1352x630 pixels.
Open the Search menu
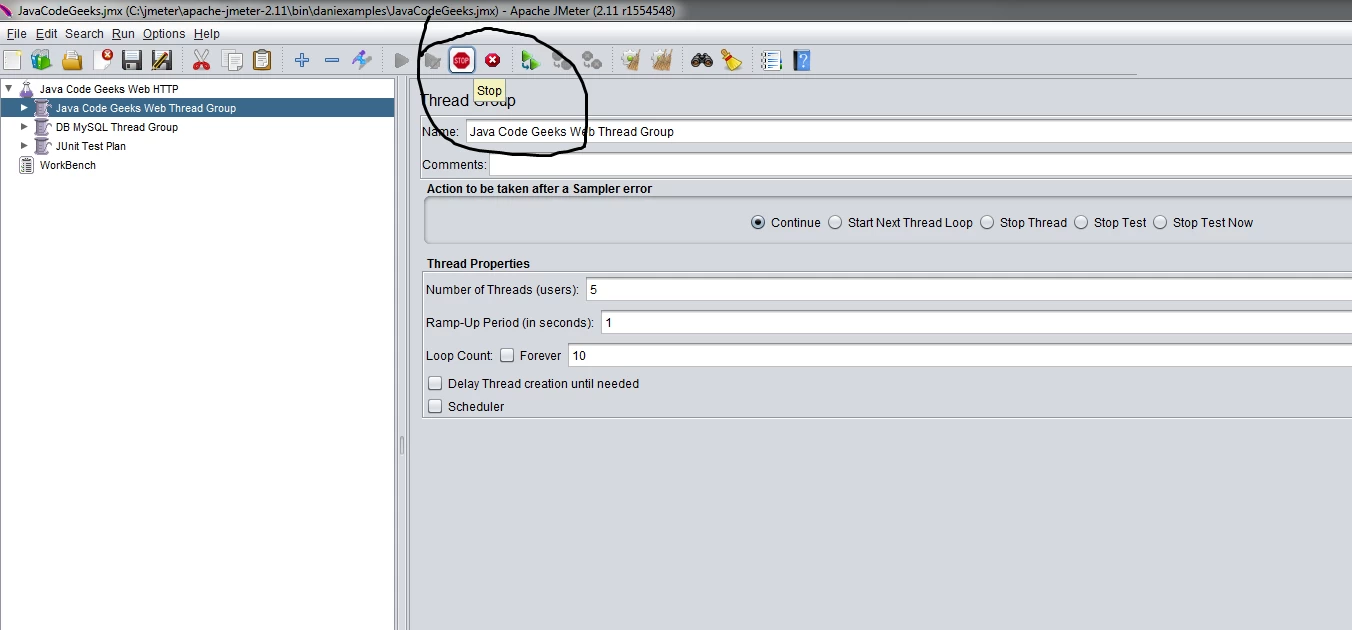point(84,34)
